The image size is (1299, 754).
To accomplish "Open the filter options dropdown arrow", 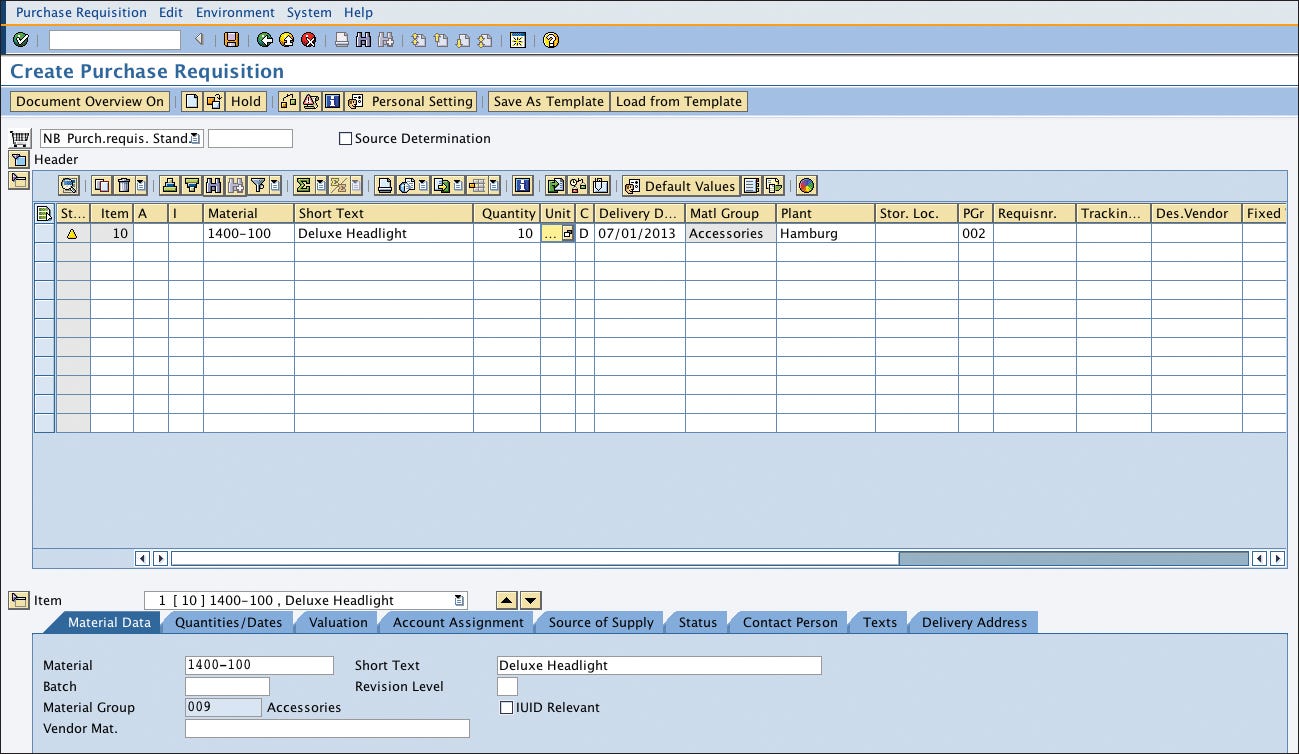I will click(274, 186).
